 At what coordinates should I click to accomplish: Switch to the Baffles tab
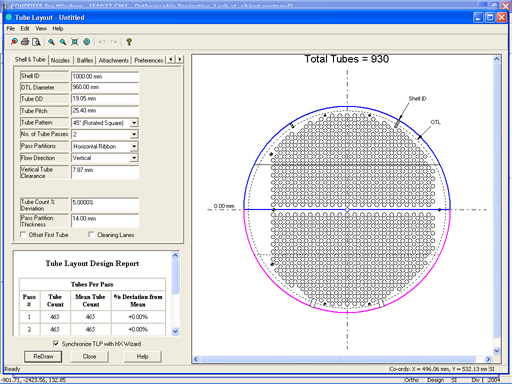click(x=85, y=60)
